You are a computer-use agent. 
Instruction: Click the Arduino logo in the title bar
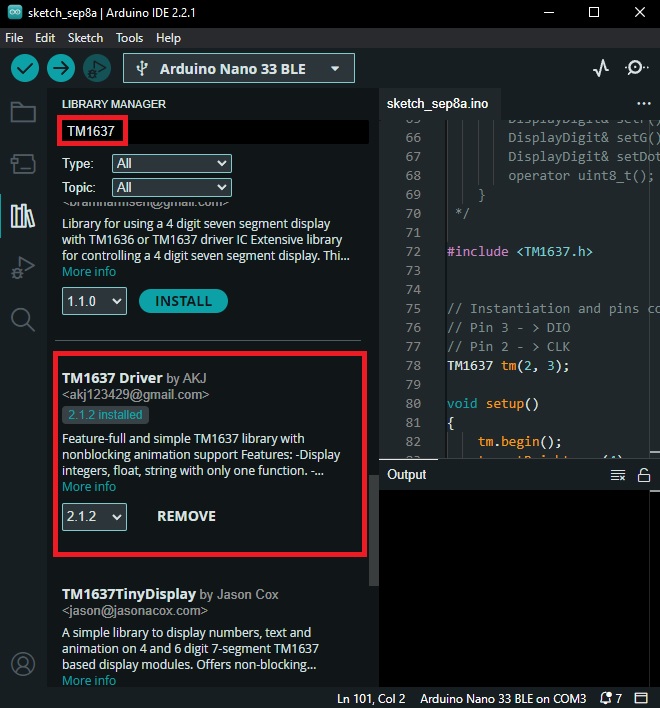click(15, 12)
